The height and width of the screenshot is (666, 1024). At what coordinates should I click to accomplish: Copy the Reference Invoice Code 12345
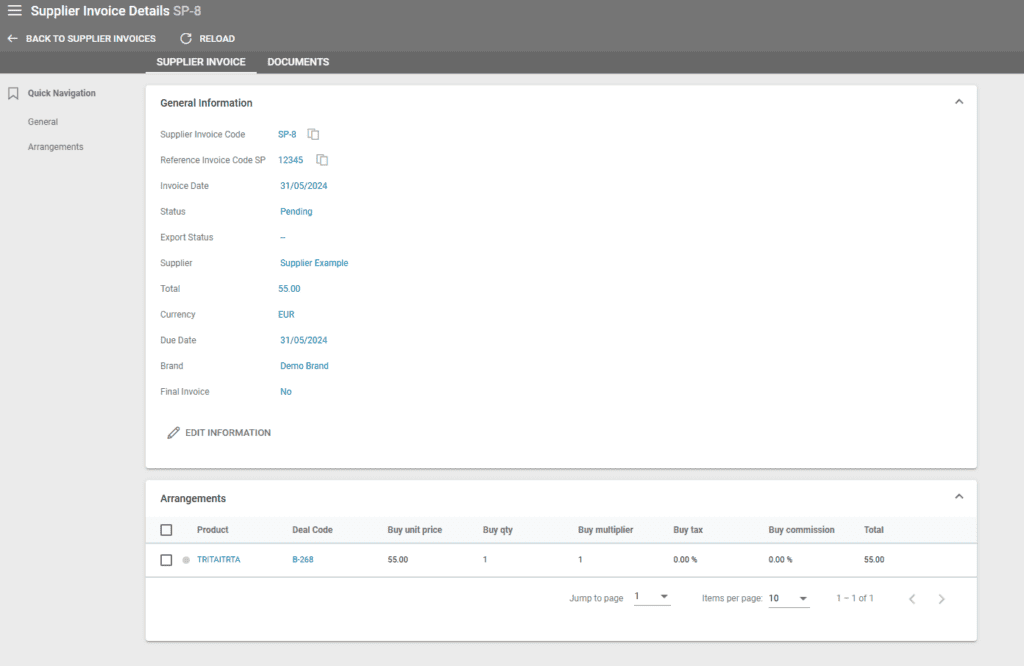click(x=322, y=160)
